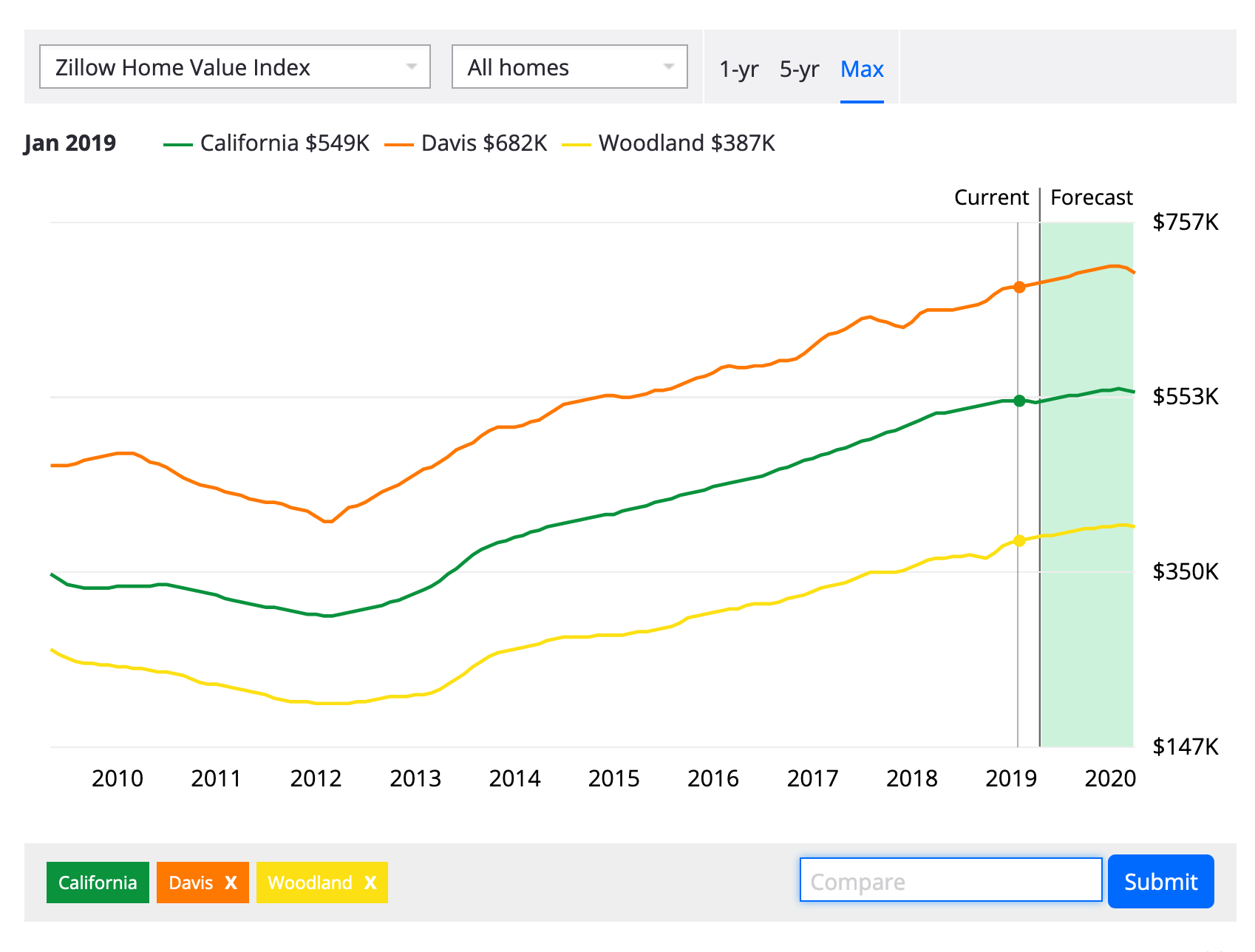
Task: Expand the All homes dropdown
Action: click(x=569, y=67)
